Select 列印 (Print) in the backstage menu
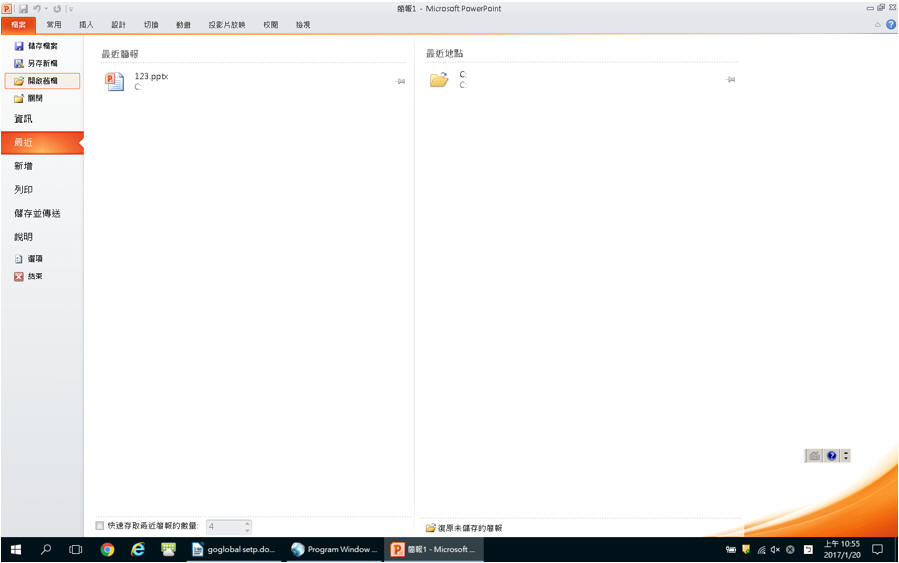Viewport: 899px width, 563px height. pyautogui.click(x=23, y=189)
